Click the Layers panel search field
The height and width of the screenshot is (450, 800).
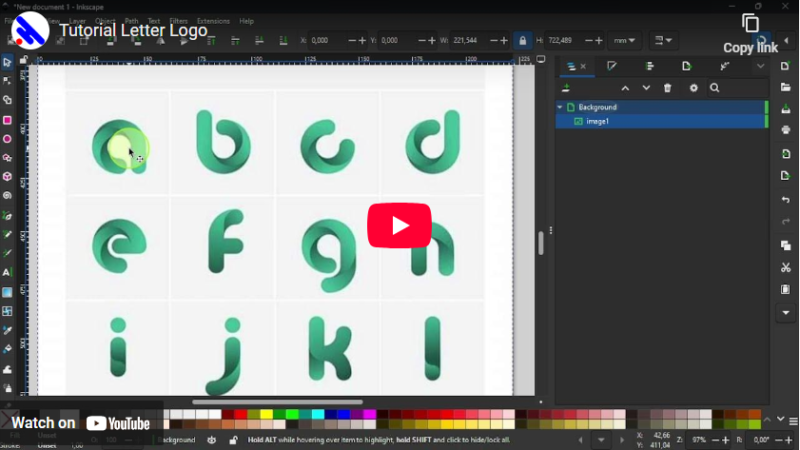coord(737,88)
